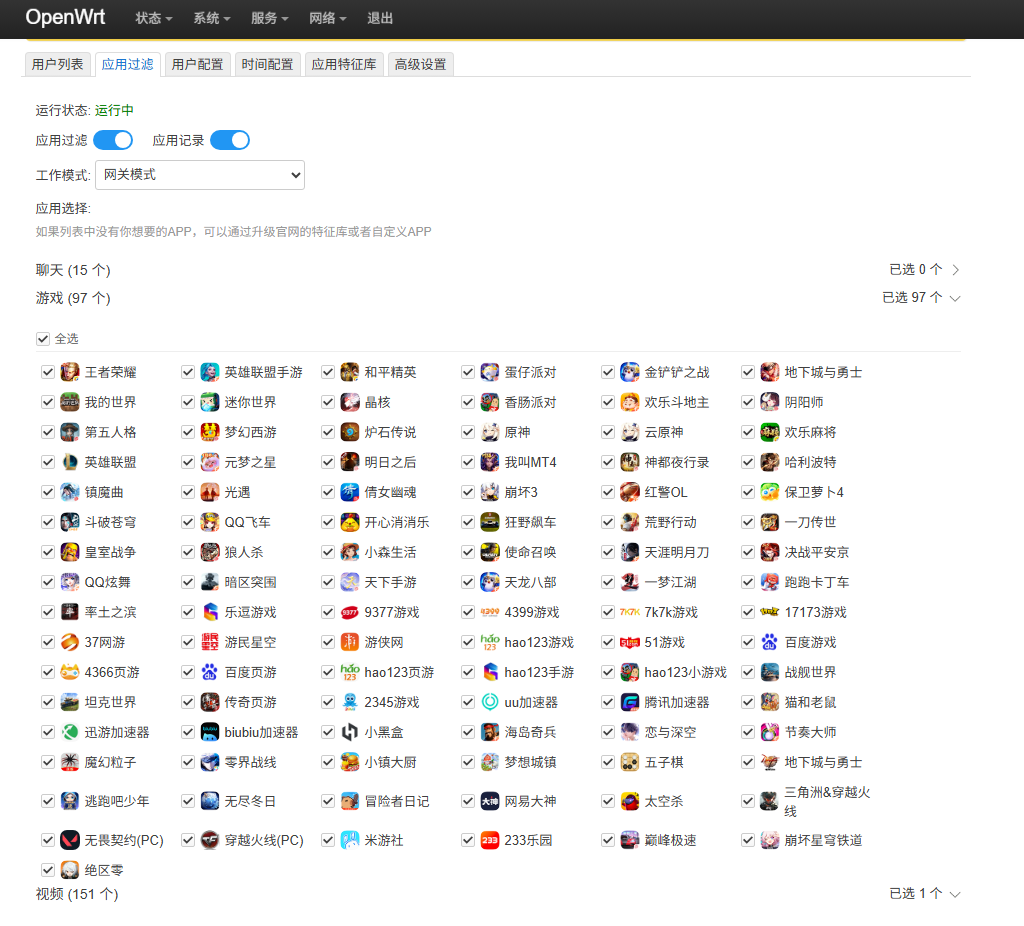The height and width of the screenshot is (926, 1024).
Task: Switch to the 用户配置 tab
Action: click(197, 65)
